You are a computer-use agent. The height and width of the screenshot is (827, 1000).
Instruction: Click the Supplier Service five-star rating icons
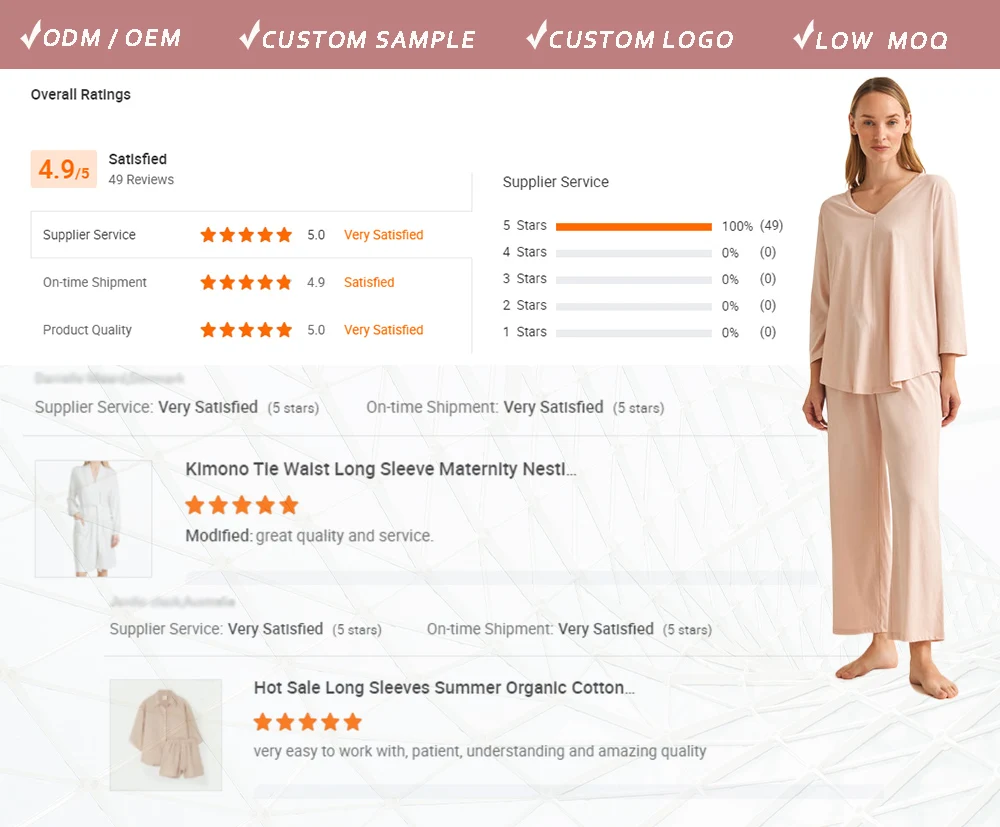(246, 235)
